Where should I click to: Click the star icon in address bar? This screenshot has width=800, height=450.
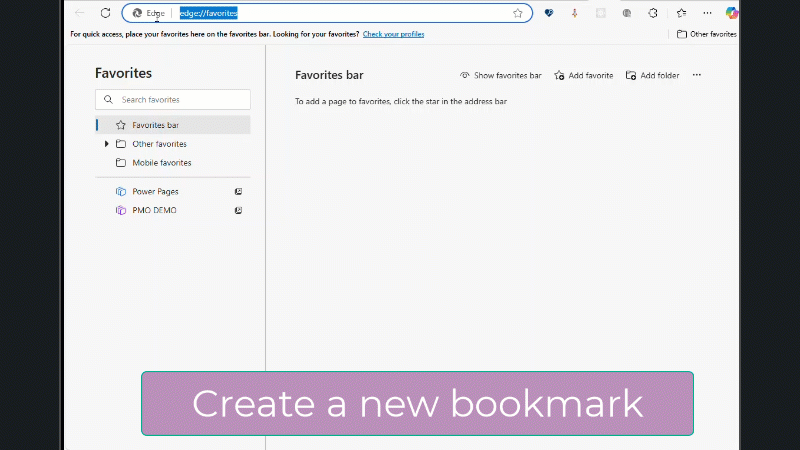518,13
